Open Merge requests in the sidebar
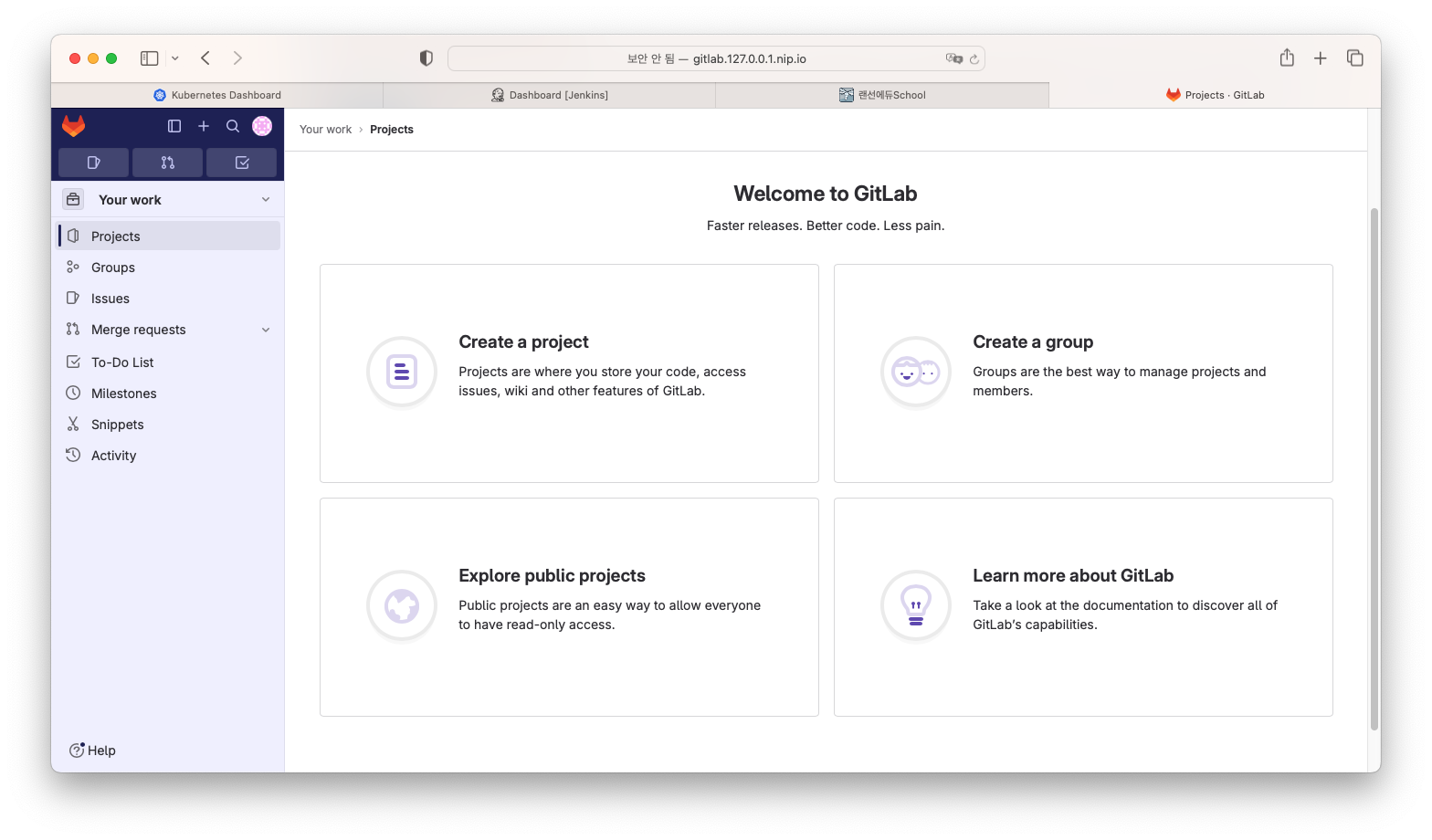The image size is (1432, 840). pyautogui.click(x=168, y=330)
